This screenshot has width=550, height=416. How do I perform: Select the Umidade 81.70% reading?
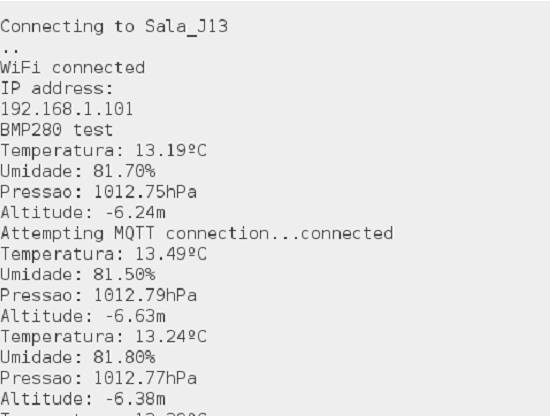78,171
